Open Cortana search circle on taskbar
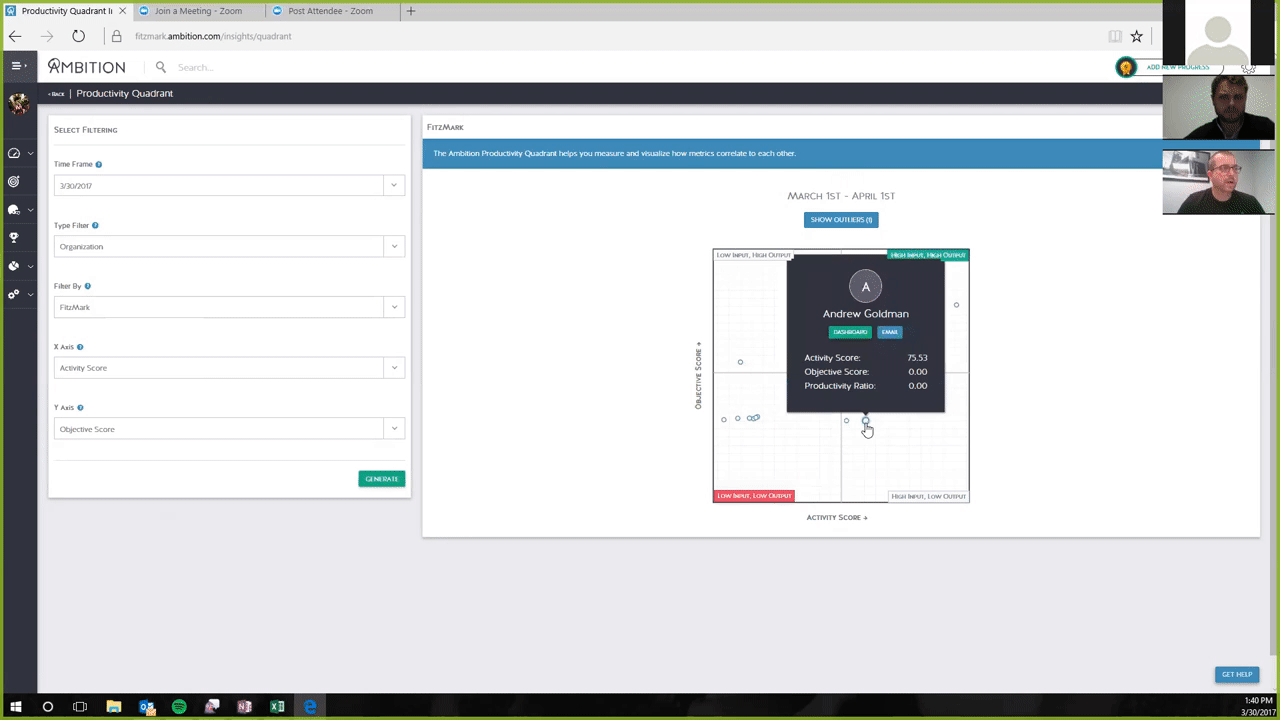Image resolution: width=1280 pixels, height=720 pixels. (47, 707)
